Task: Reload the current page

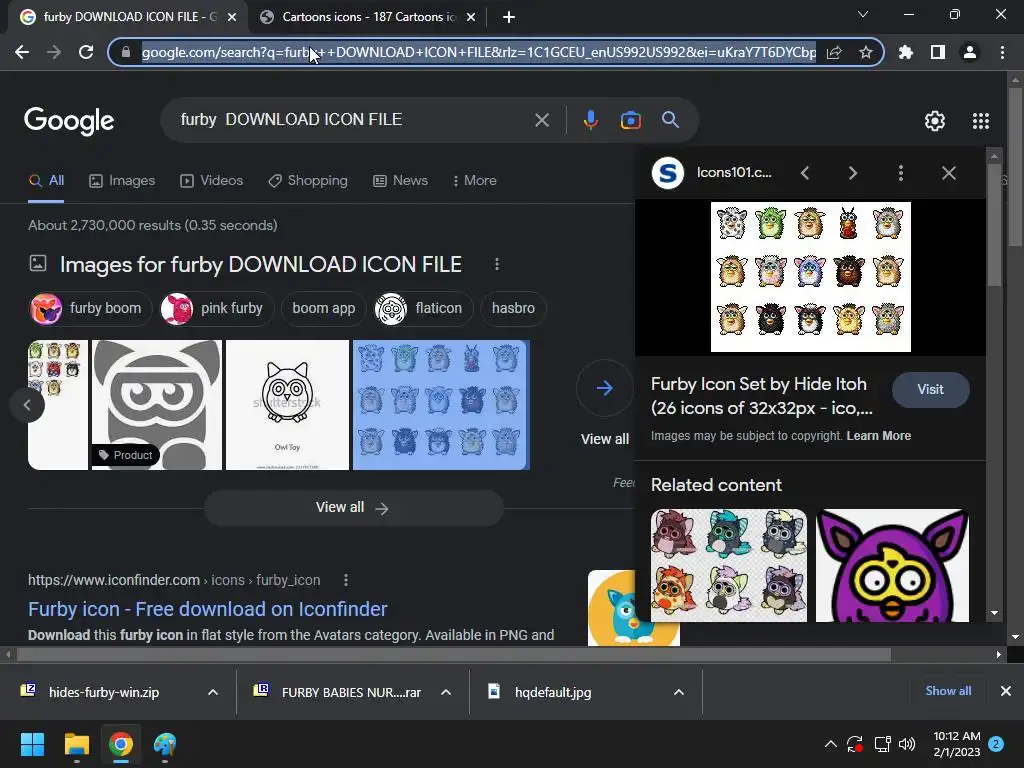Action: (x=86, y=52)
